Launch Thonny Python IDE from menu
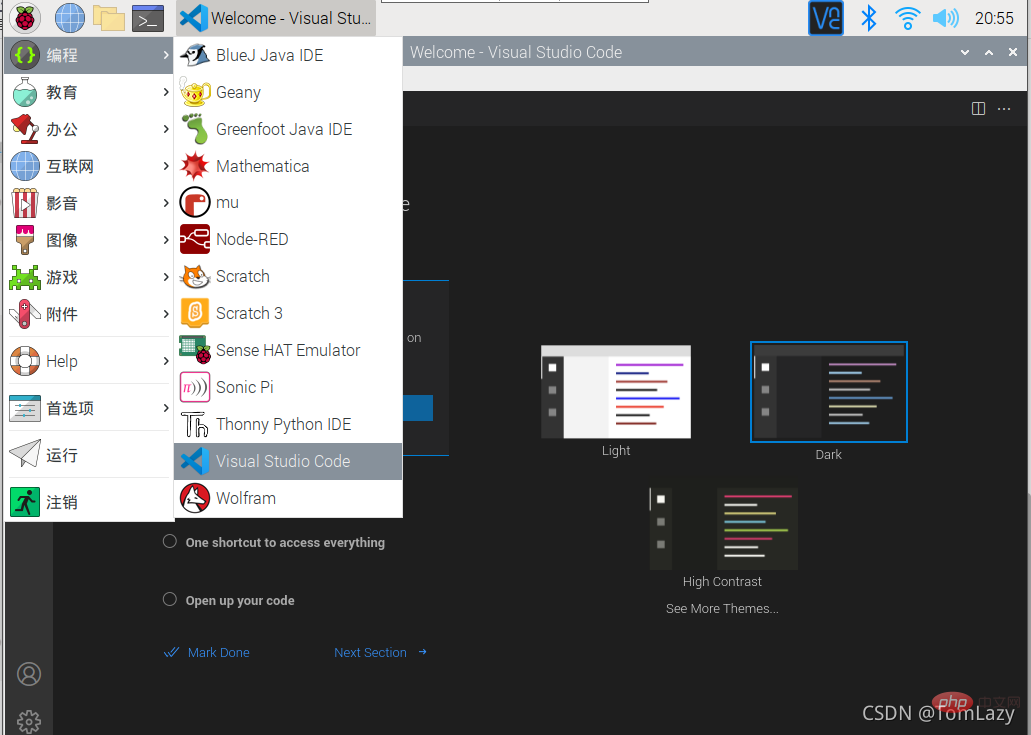The width and height of the screenshot is (1031, 735). point(283,424)
